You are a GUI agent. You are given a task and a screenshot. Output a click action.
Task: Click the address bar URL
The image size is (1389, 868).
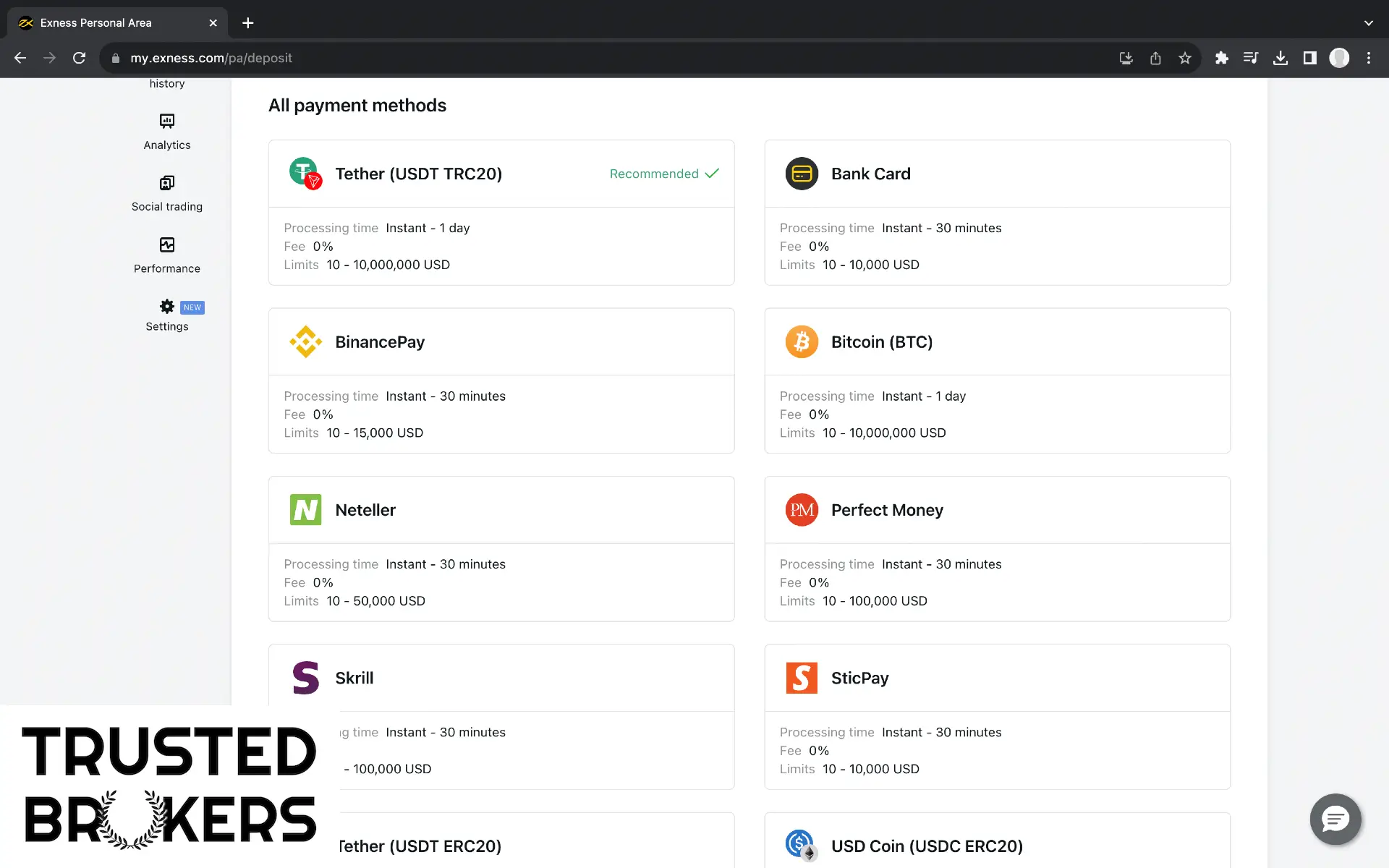point(211,58)
